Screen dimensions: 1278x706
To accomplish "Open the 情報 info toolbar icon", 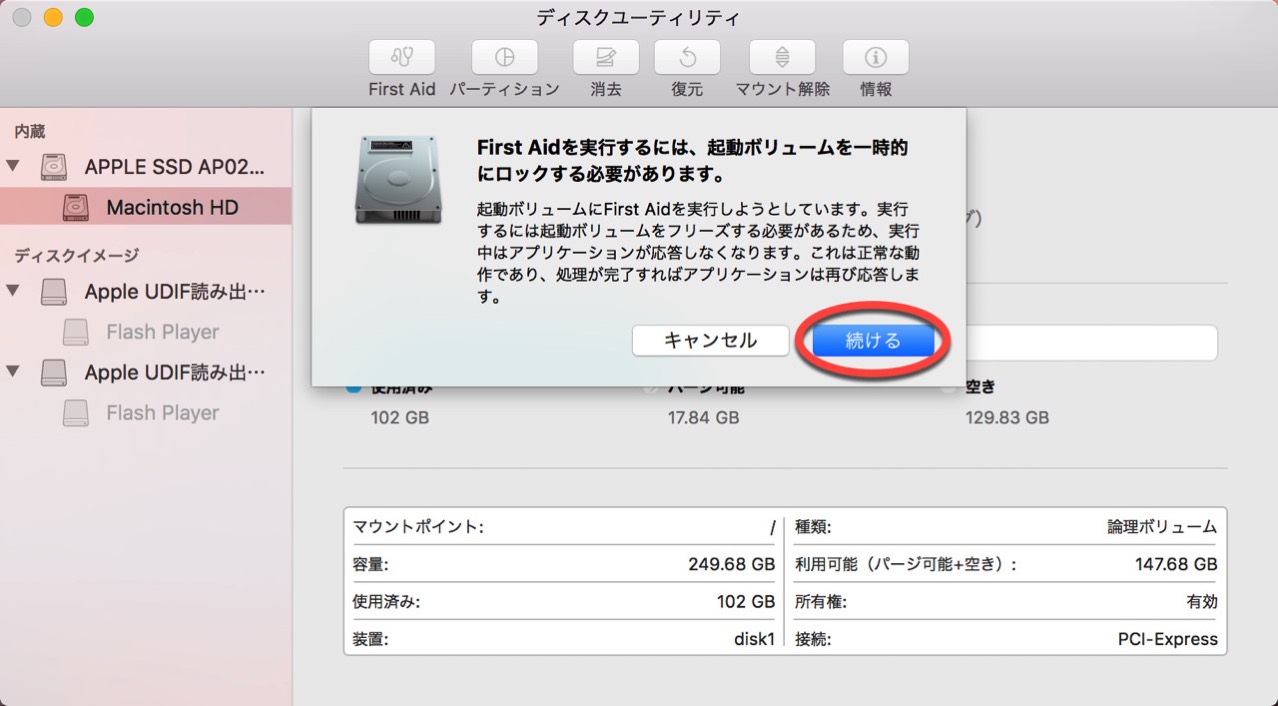I will click(x=876, y=57).
